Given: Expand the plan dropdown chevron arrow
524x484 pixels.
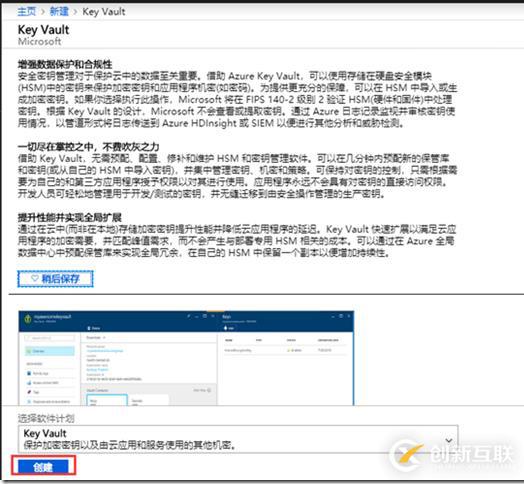Looking at the screenshot, I should (449, 440).
